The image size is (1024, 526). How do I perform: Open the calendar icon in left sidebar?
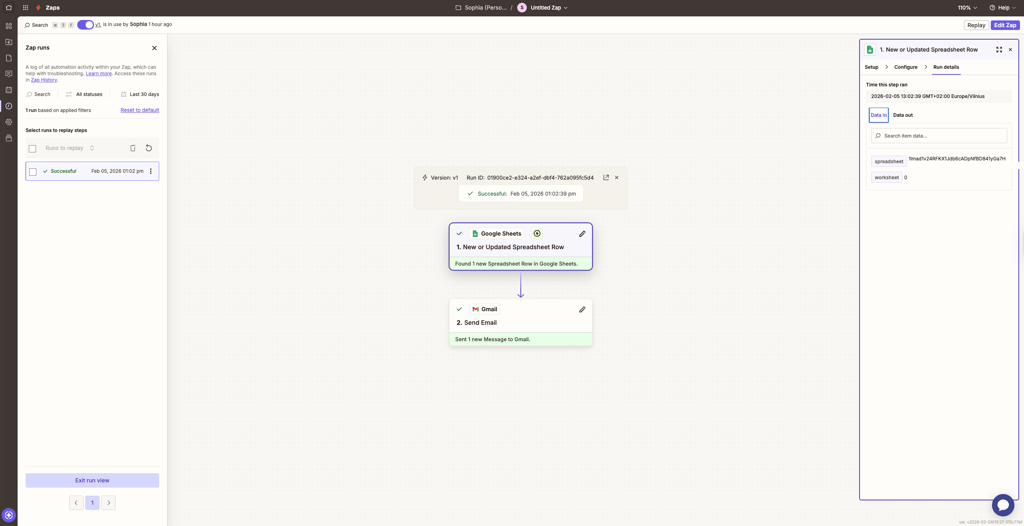(x=8, y=90)
